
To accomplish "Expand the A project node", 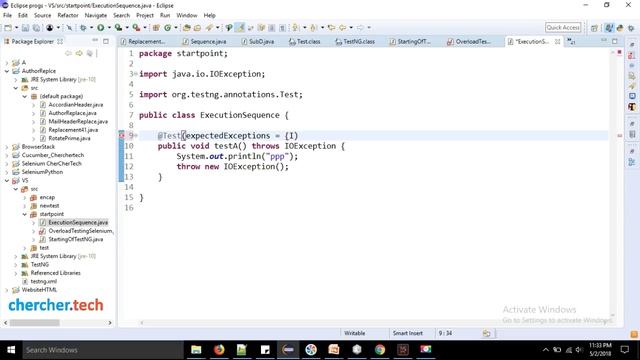I will tap(7, 62).
